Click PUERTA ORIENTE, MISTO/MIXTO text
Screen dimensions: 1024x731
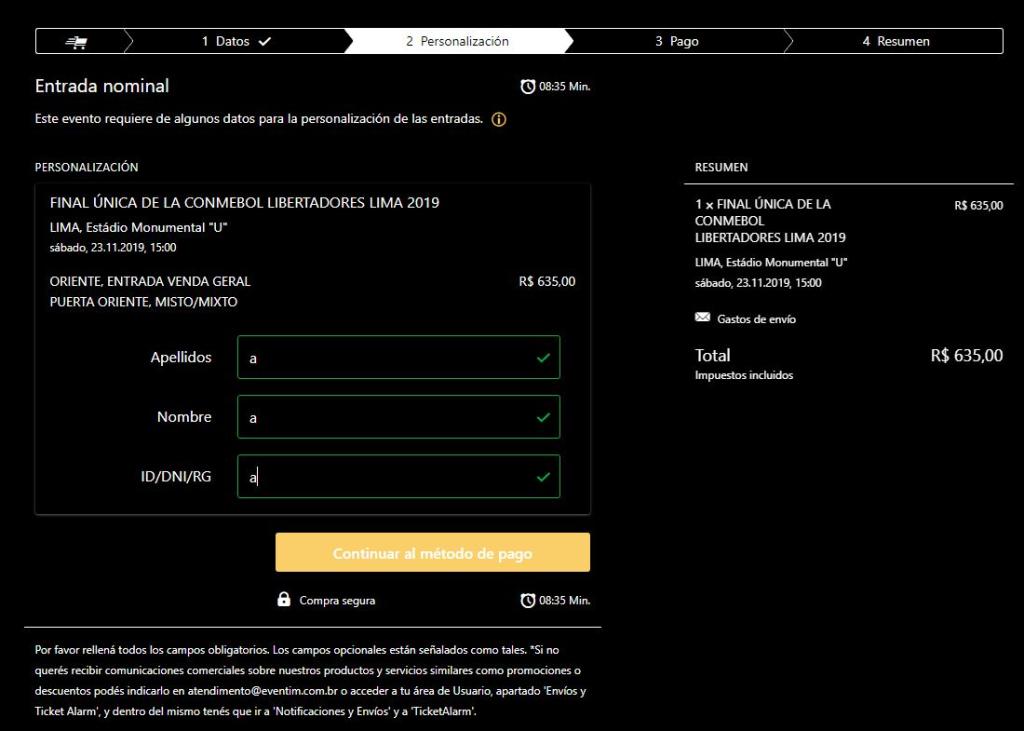(x=144, y=302)
